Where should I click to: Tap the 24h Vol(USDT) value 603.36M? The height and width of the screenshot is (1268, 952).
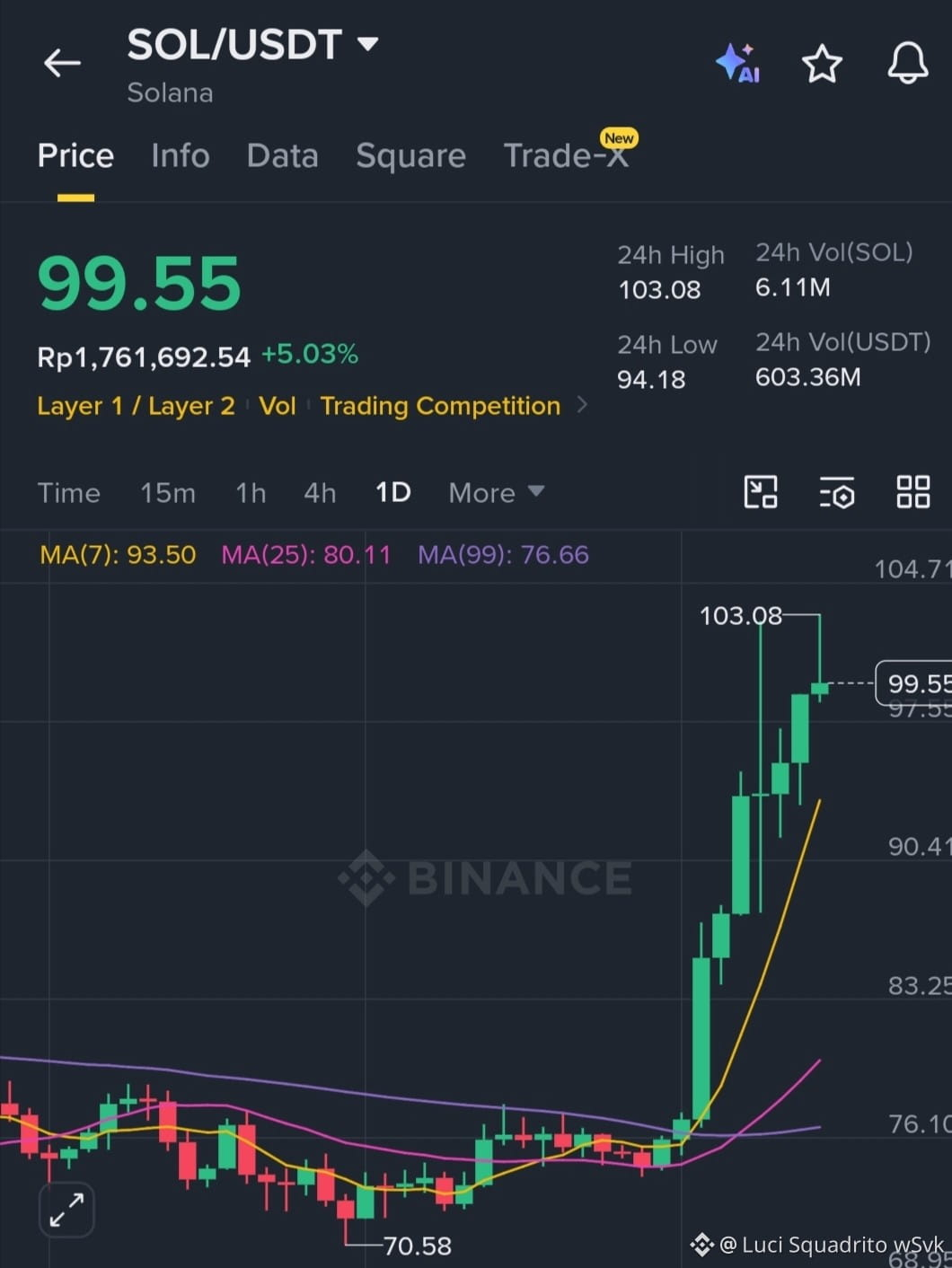[x=808, y=377]
